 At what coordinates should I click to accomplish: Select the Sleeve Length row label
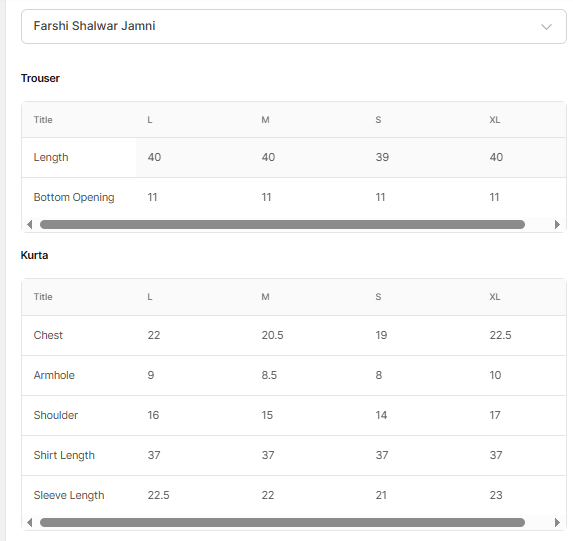click(69, 495)
